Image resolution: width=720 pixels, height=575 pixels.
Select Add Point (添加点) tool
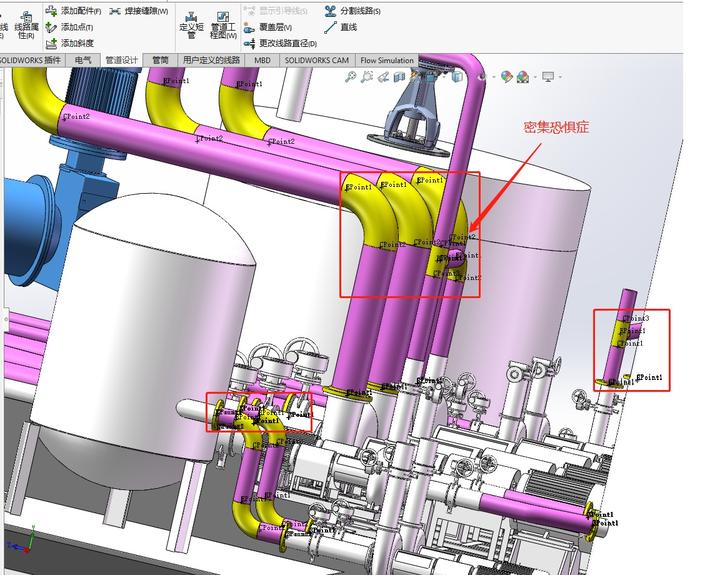click(70, 27)
